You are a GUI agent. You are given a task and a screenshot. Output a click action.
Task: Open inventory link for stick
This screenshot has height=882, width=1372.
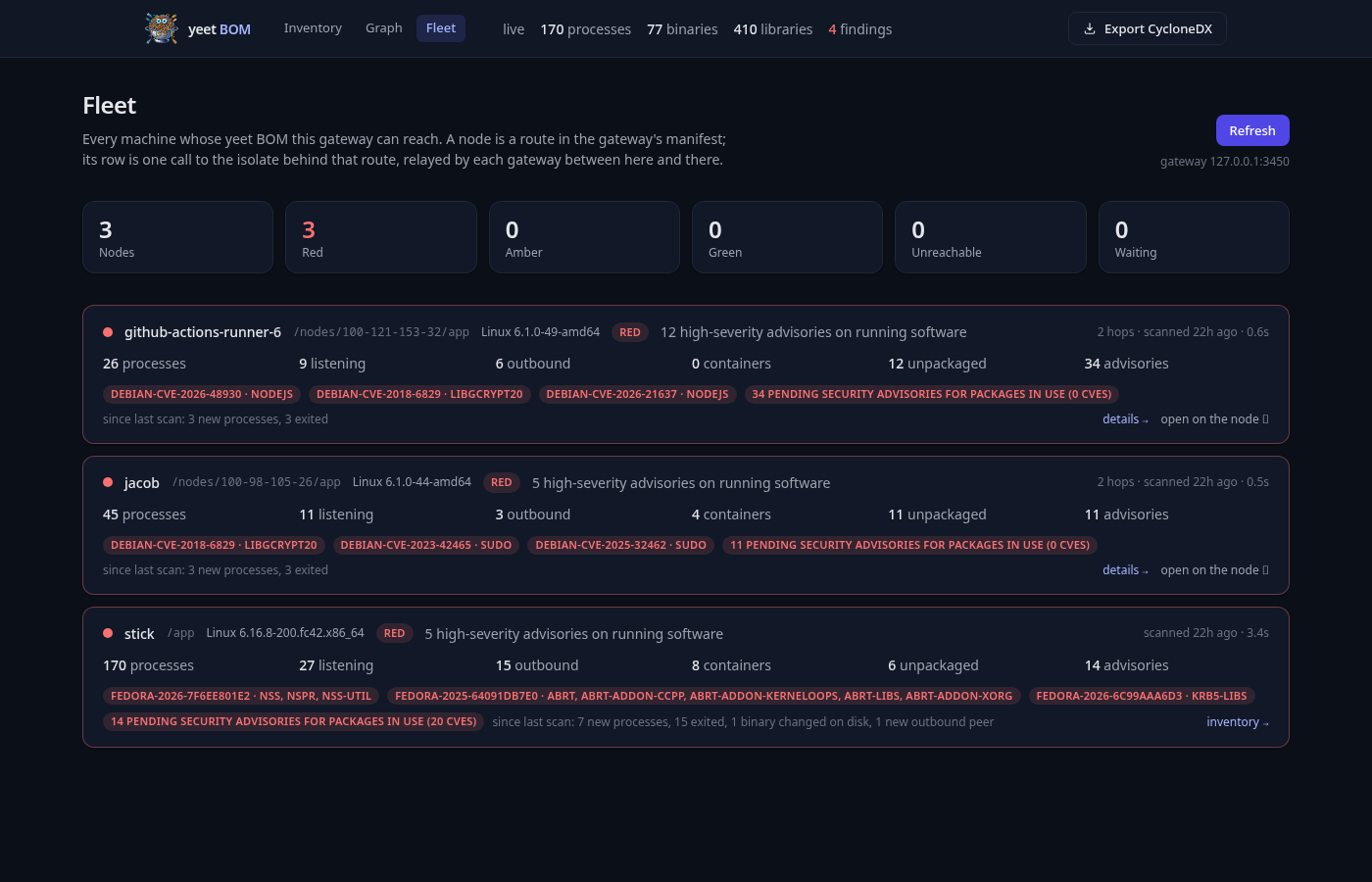pyautogui.click(x=1238, y=721)
